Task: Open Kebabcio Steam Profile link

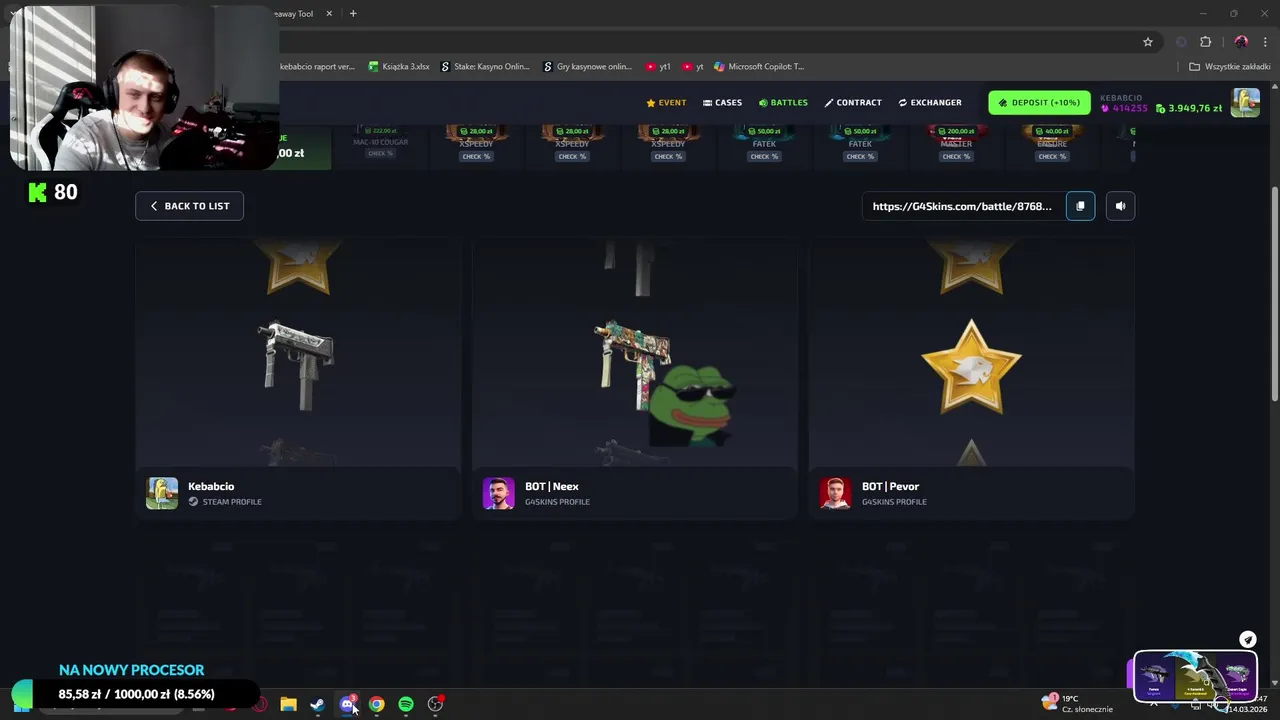Action: point(225,502)
